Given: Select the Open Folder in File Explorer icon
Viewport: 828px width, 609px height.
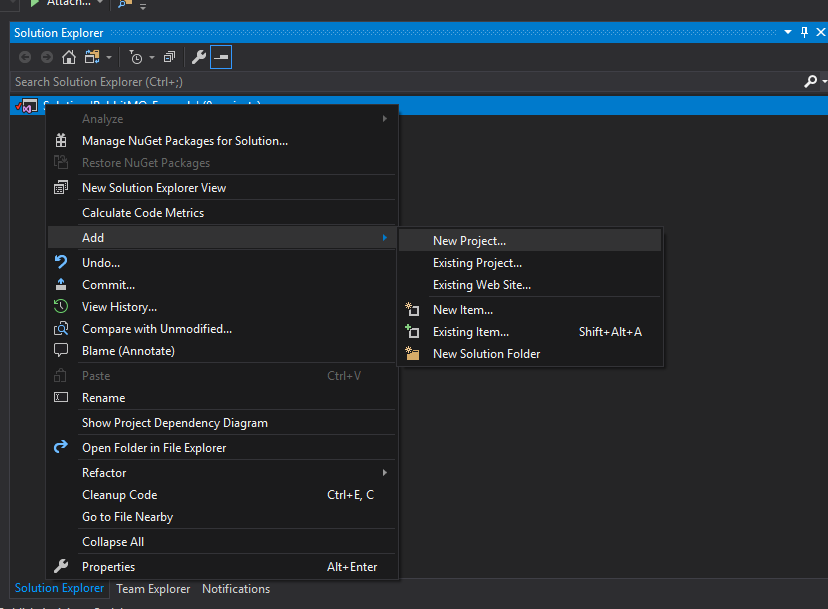Looking at the screenshot, I should [x=61, y=448].
